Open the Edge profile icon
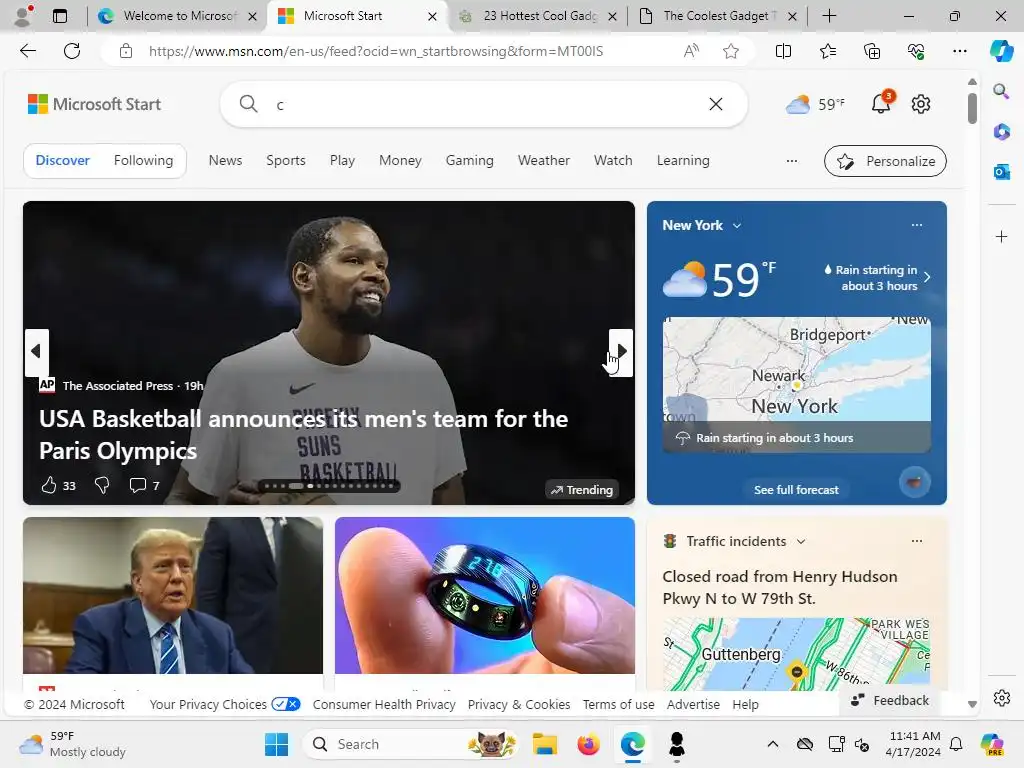 click(x=24, y=16)
